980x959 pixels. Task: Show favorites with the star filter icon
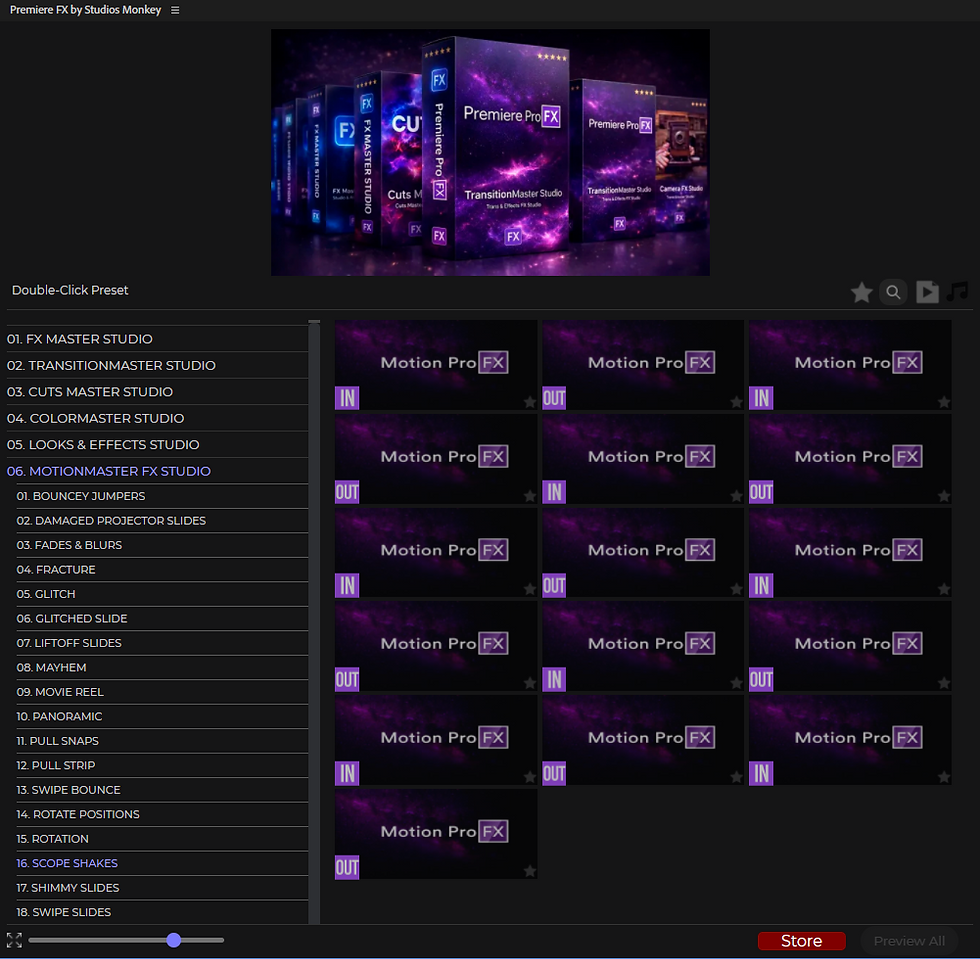pos(861,292)
